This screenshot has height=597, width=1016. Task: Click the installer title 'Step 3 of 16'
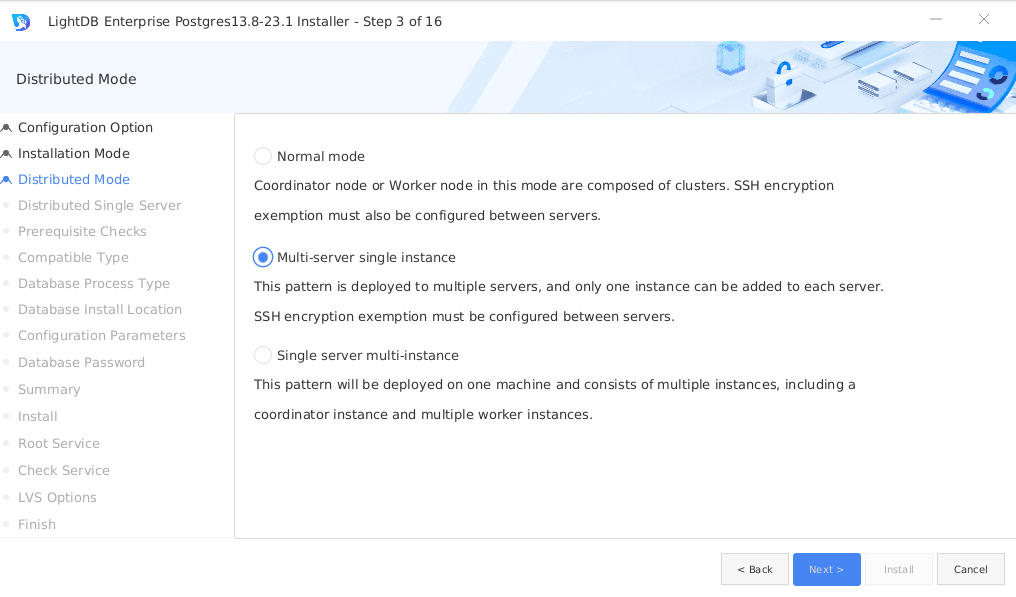click(x=402, y=21)
